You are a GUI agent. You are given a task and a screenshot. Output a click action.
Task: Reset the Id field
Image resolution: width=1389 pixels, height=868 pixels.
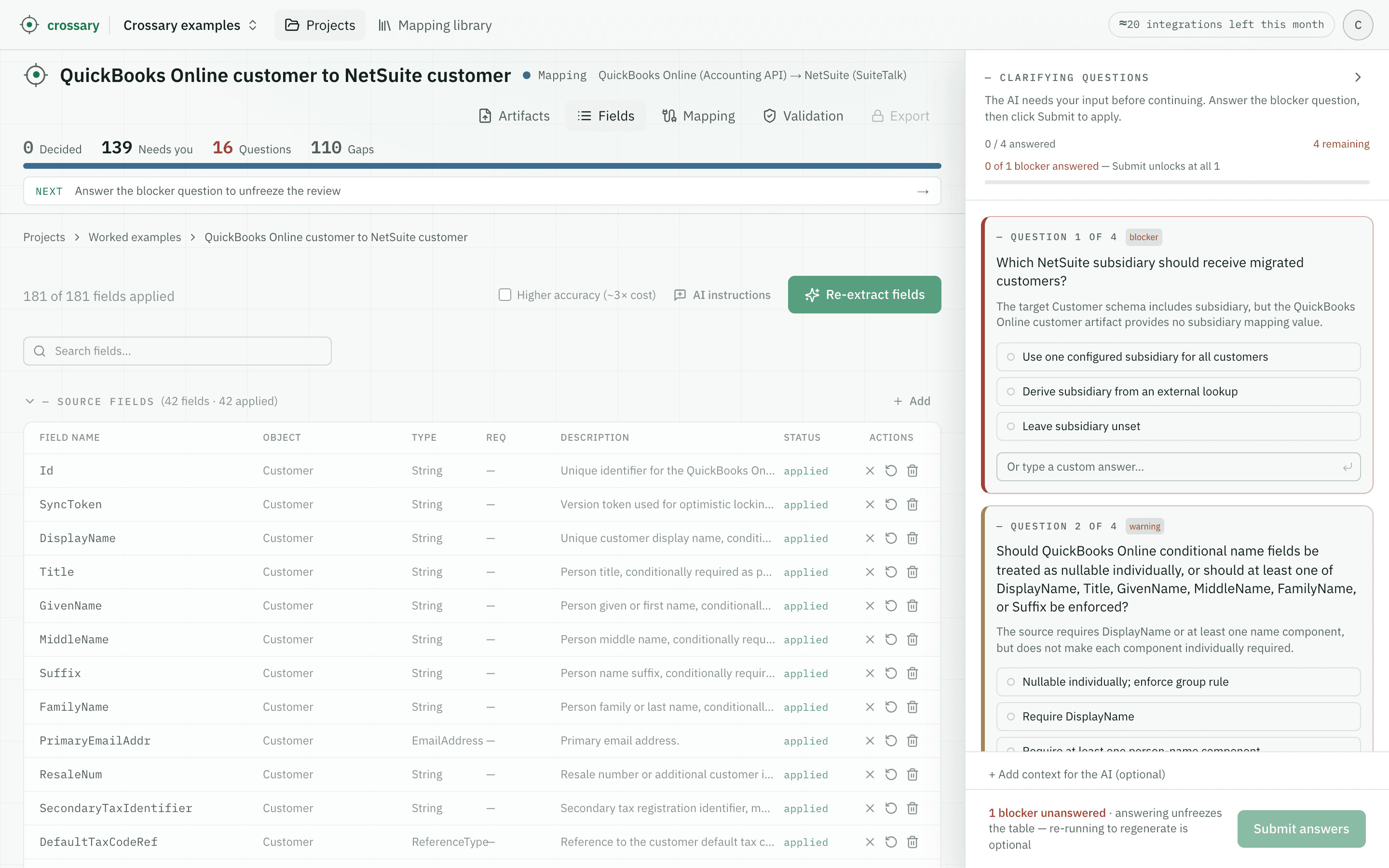coord(891,471)
